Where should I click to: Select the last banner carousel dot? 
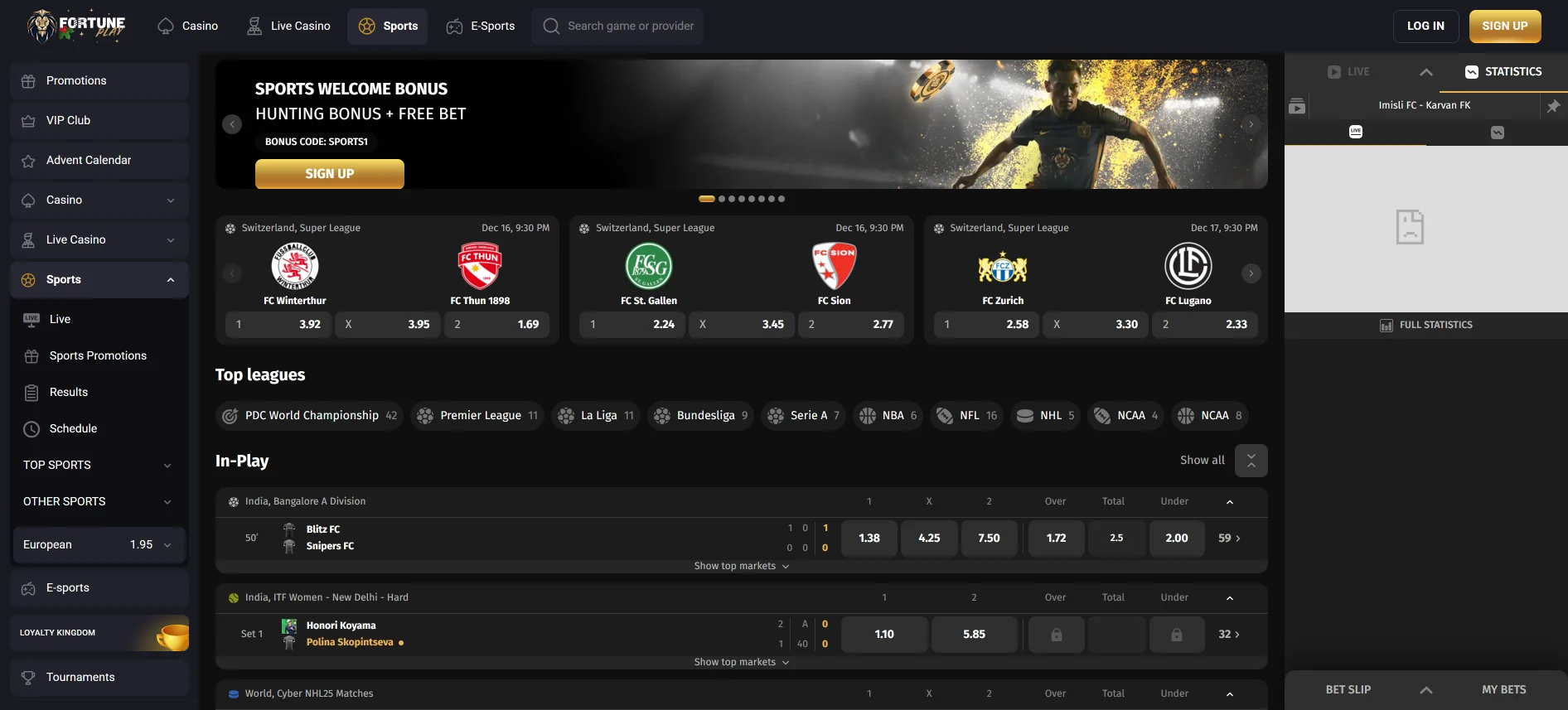[x=782, y=199]
